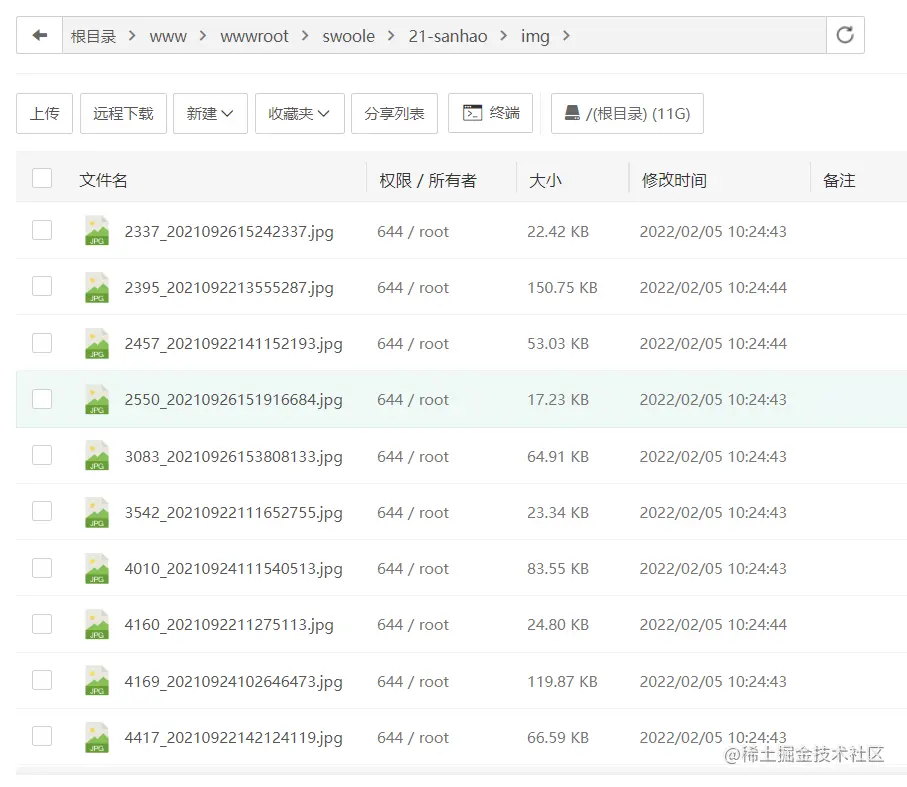Click the /(根目录) (11G) disk button

[627, 113]
